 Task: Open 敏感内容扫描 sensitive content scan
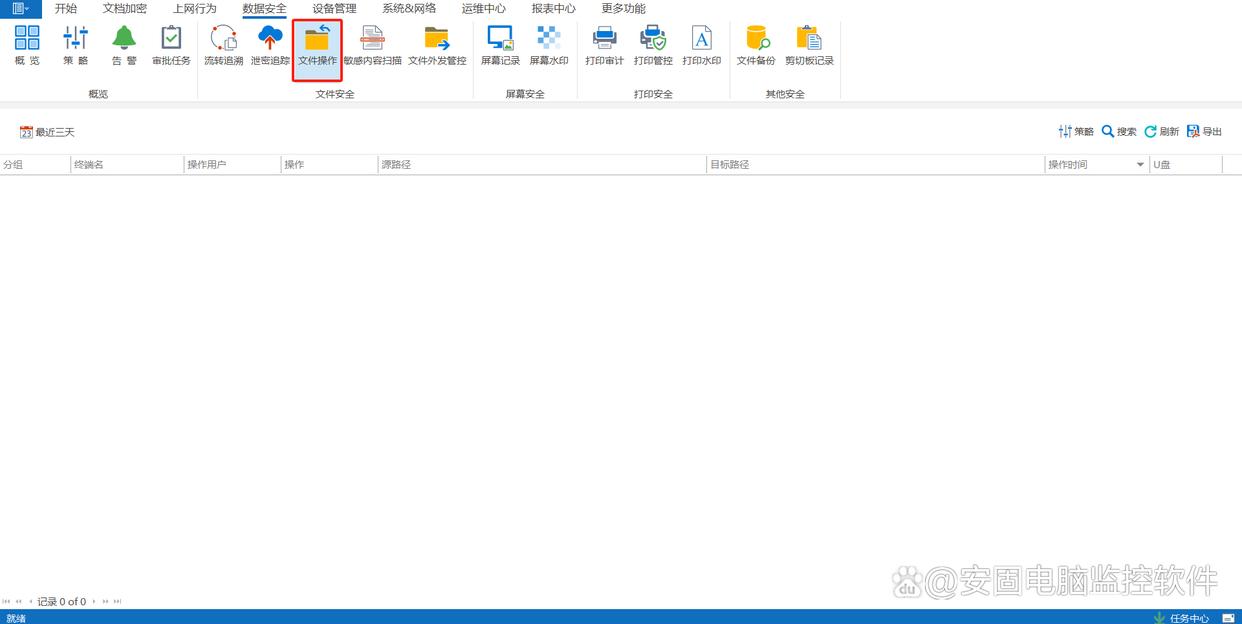pyautogui.click(x=372, y=46)
